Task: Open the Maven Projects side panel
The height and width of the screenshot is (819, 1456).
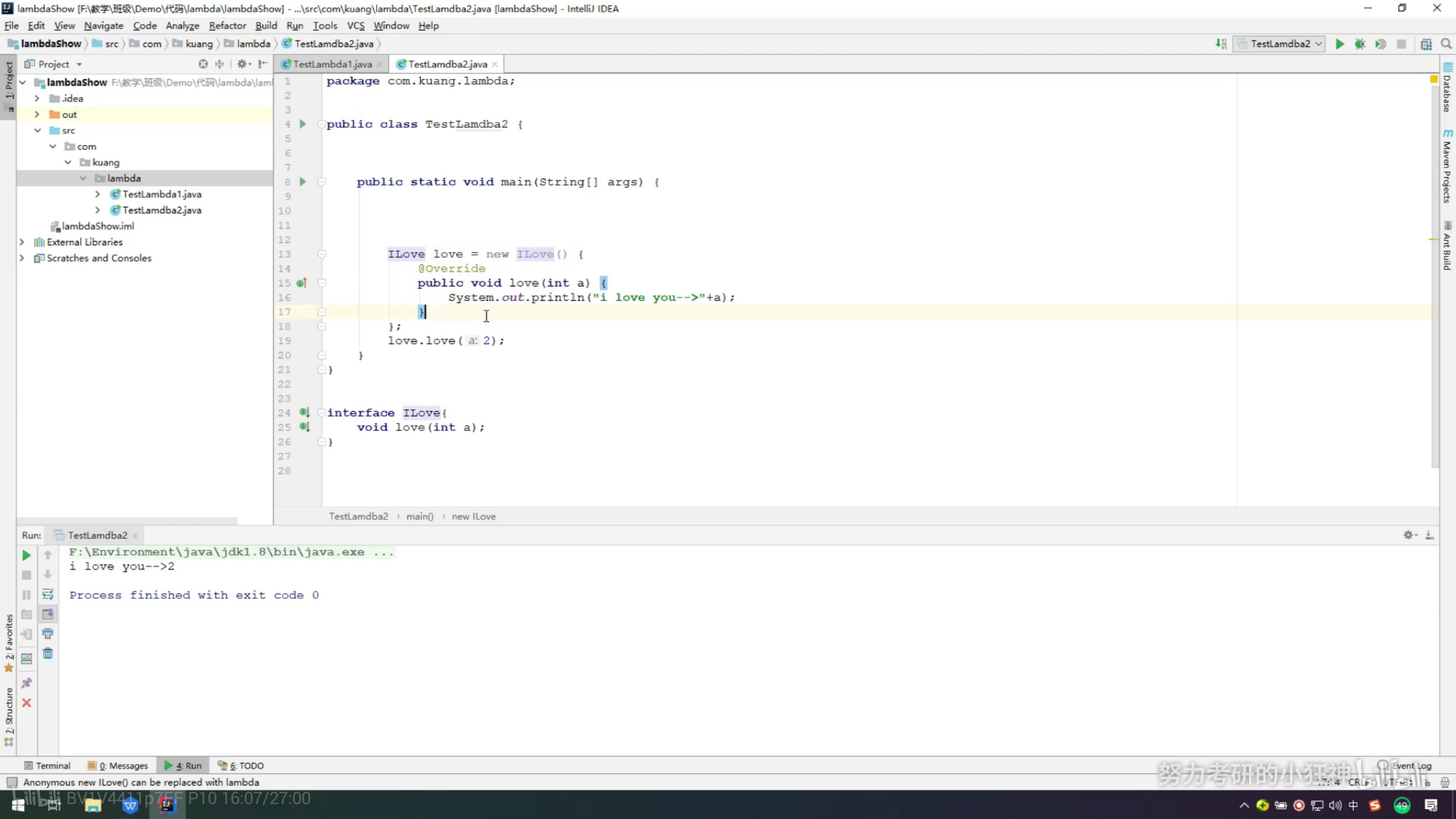Action: [1447, 166]
